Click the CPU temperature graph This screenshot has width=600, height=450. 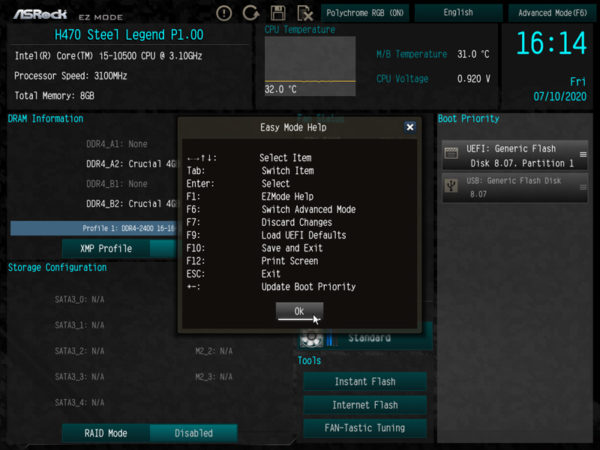[x=310, y=66]
